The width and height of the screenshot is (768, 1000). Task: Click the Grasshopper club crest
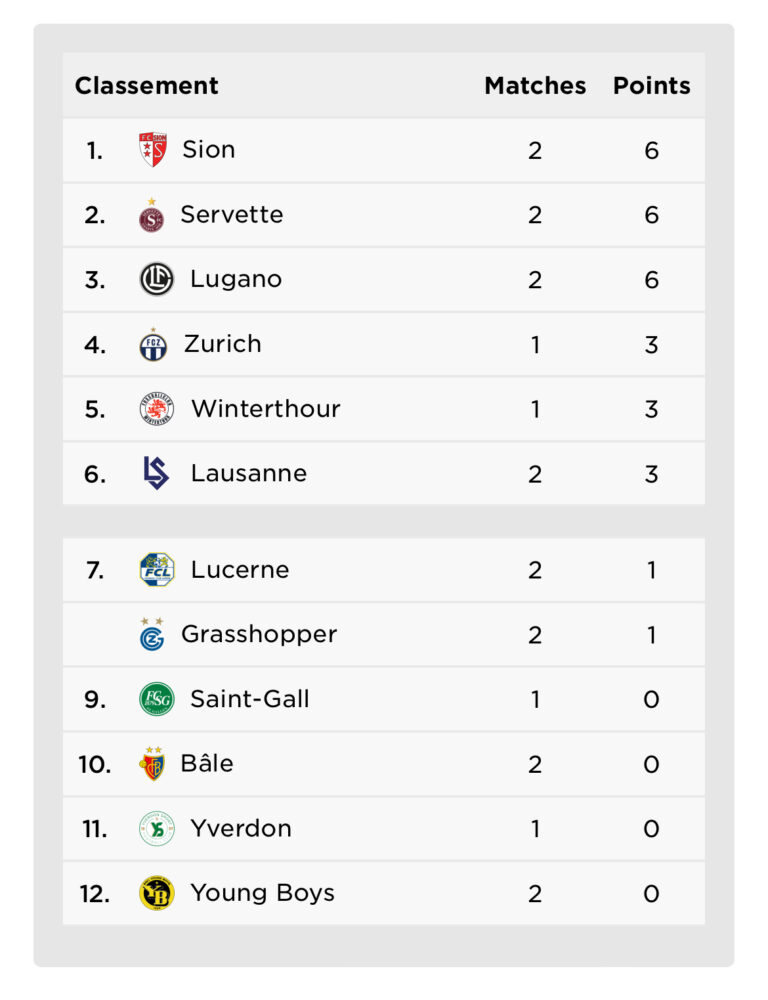(x=152, y=634)
